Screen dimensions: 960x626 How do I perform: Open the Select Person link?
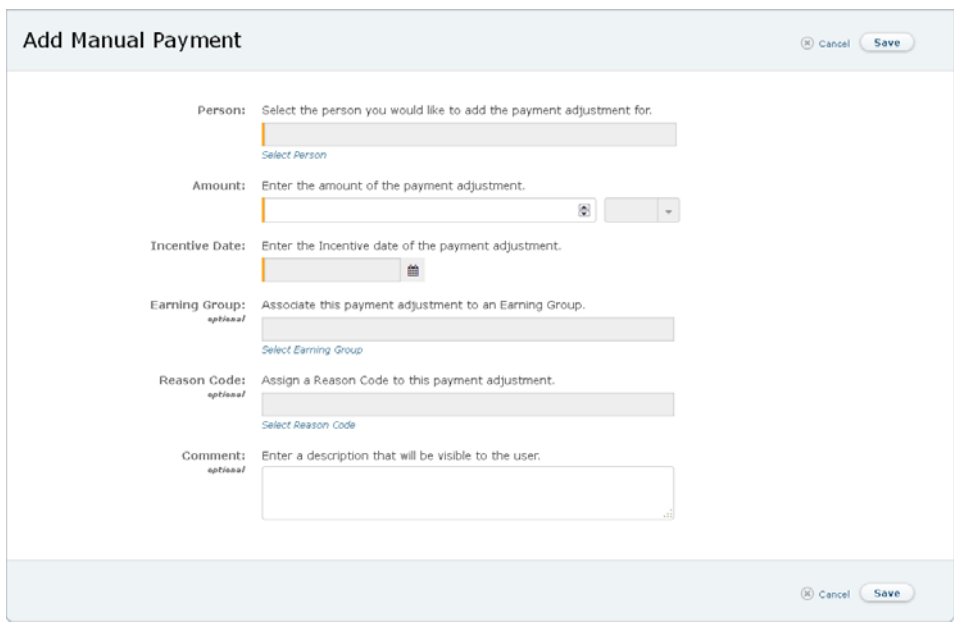pos(293,155)
